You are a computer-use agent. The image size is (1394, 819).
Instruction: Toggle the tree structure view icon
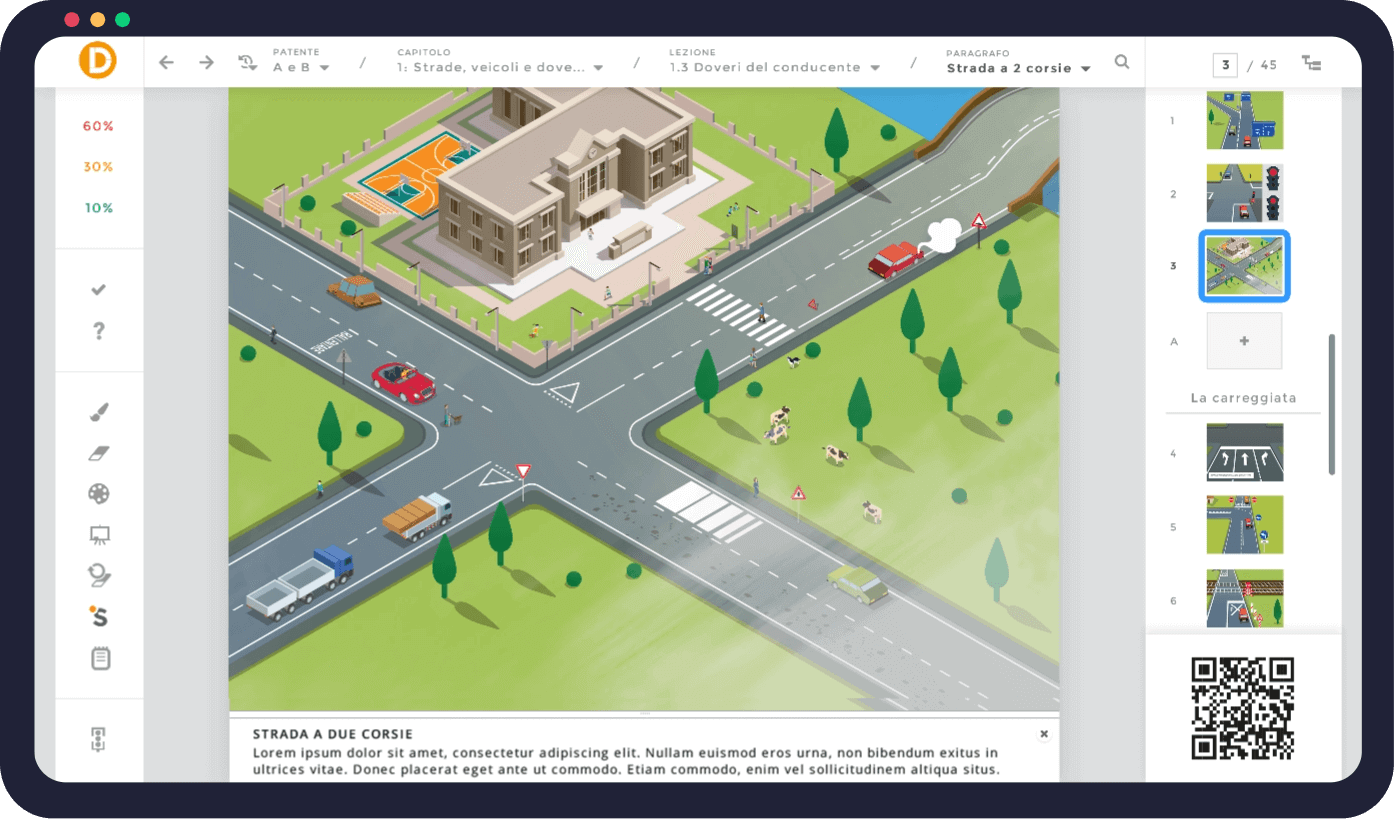point(1311,64)
